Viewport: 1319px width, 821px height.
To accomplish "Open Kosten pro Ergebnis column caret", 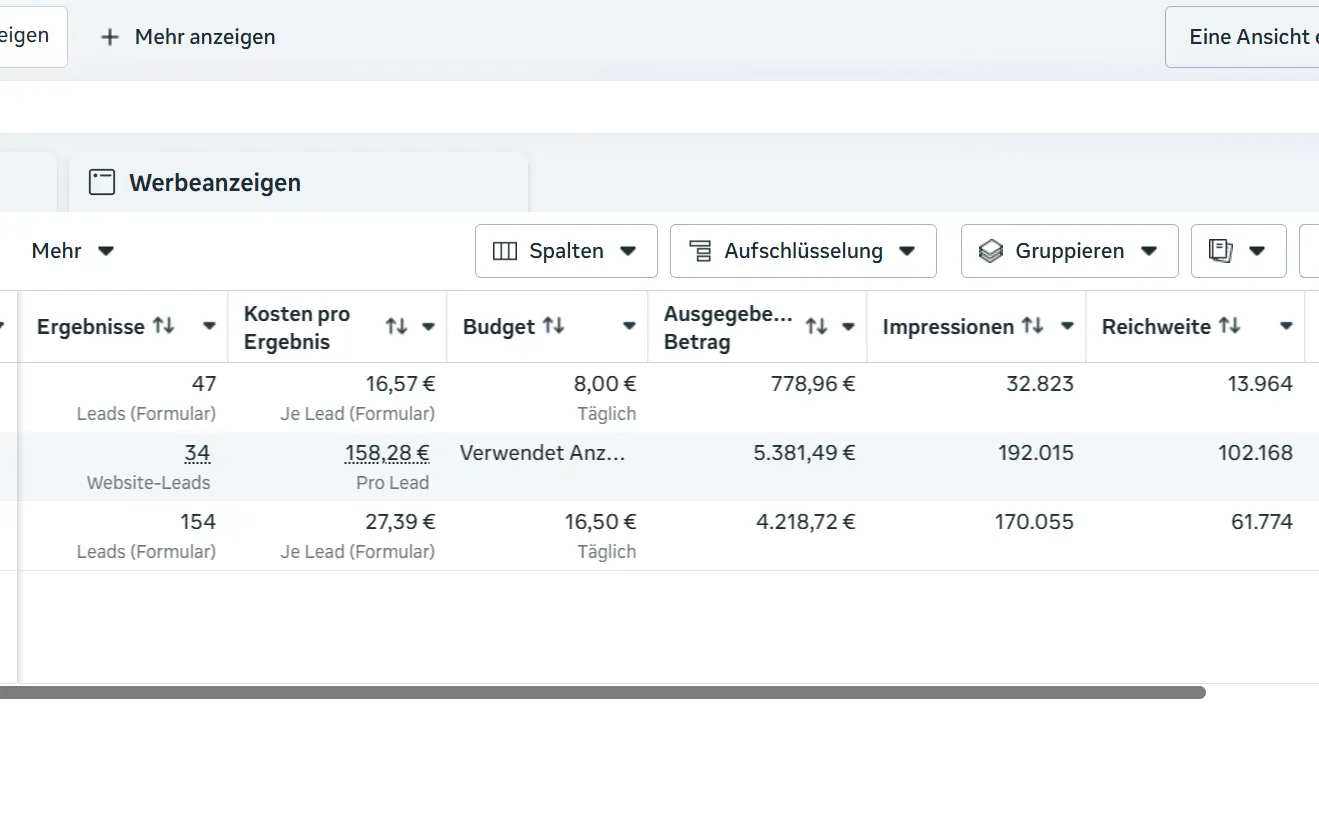I will [x=428, y=326].
